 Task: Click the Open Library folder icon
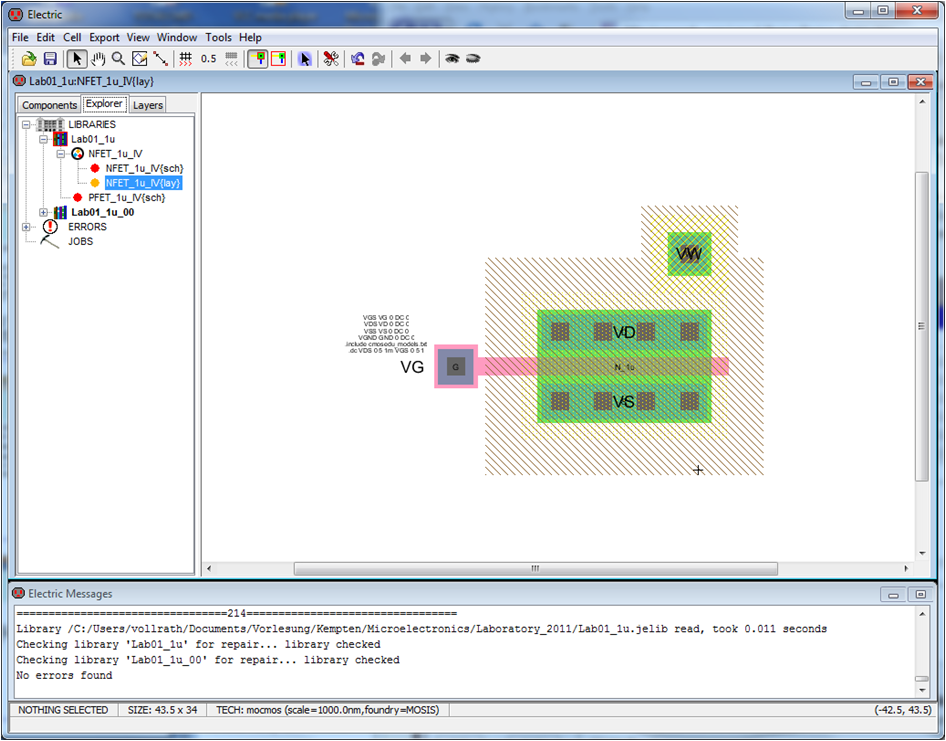click(x=30, y=59)
